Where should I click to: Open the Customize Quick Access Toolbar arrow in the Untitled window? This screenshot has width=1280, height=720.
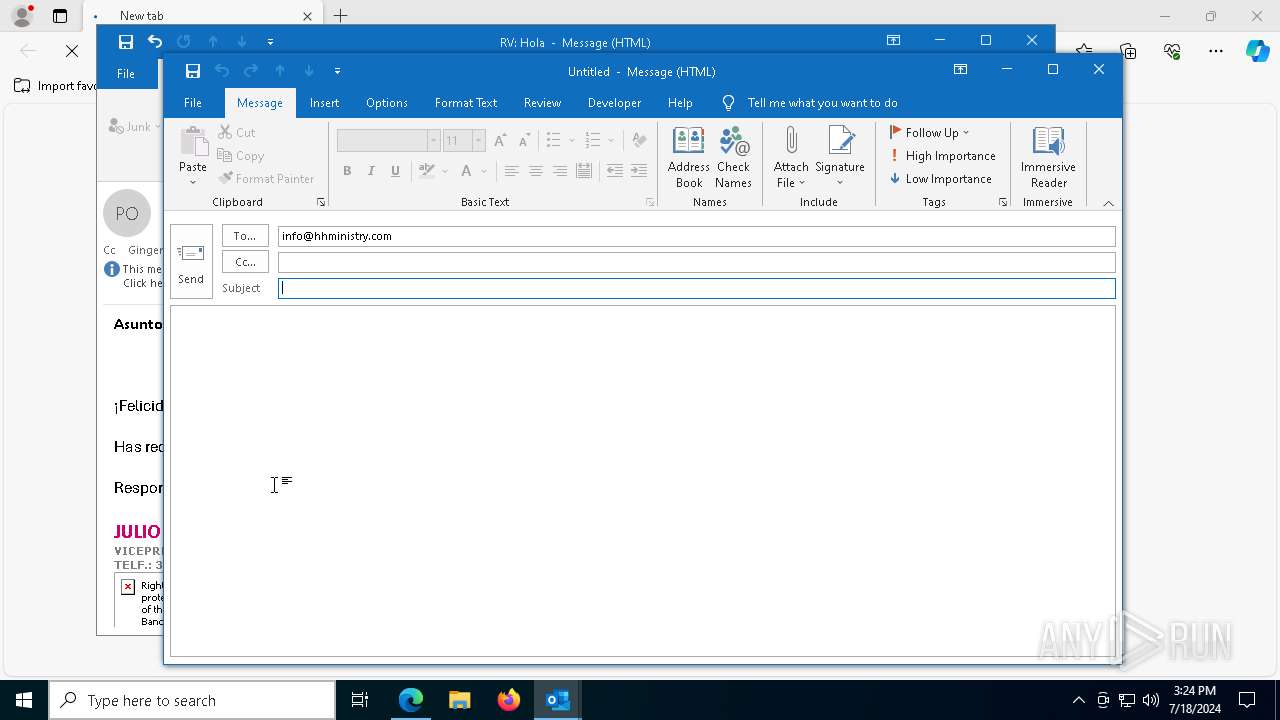pyautogui.click(x=337, y=71)
